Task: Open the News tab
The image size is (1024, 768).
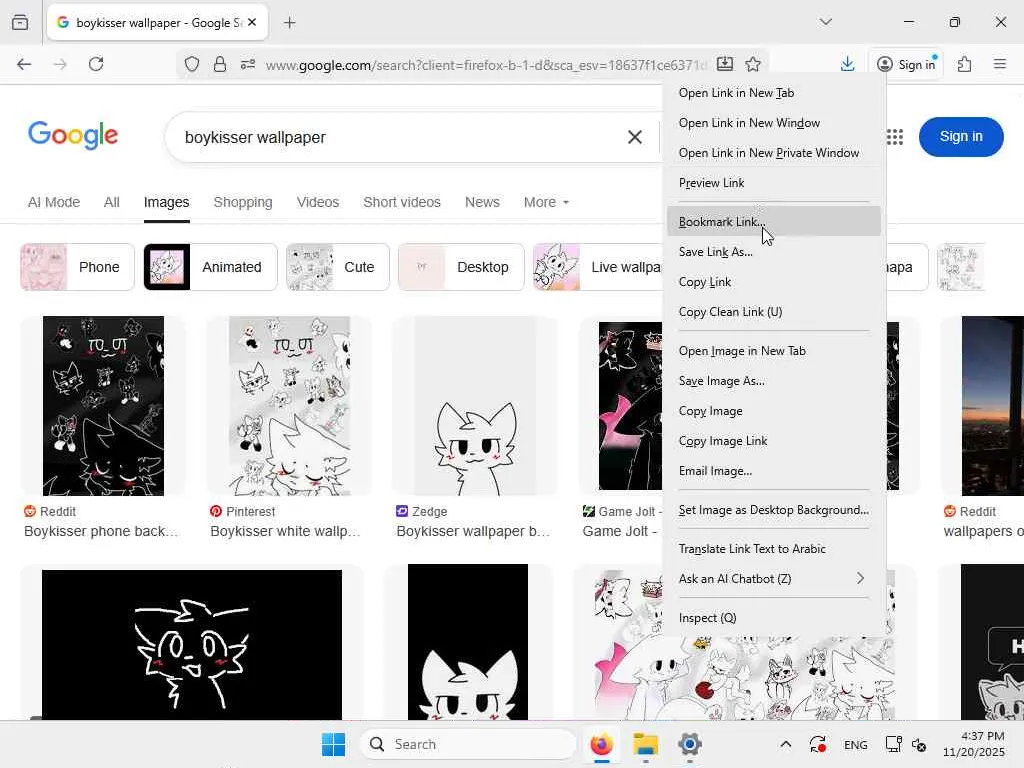Action: point(482,202)
